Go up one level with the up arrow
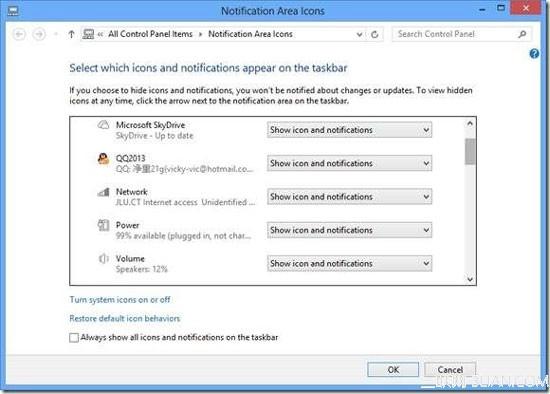The width and height of the screenshot is (550, 394). click(71, 34)
